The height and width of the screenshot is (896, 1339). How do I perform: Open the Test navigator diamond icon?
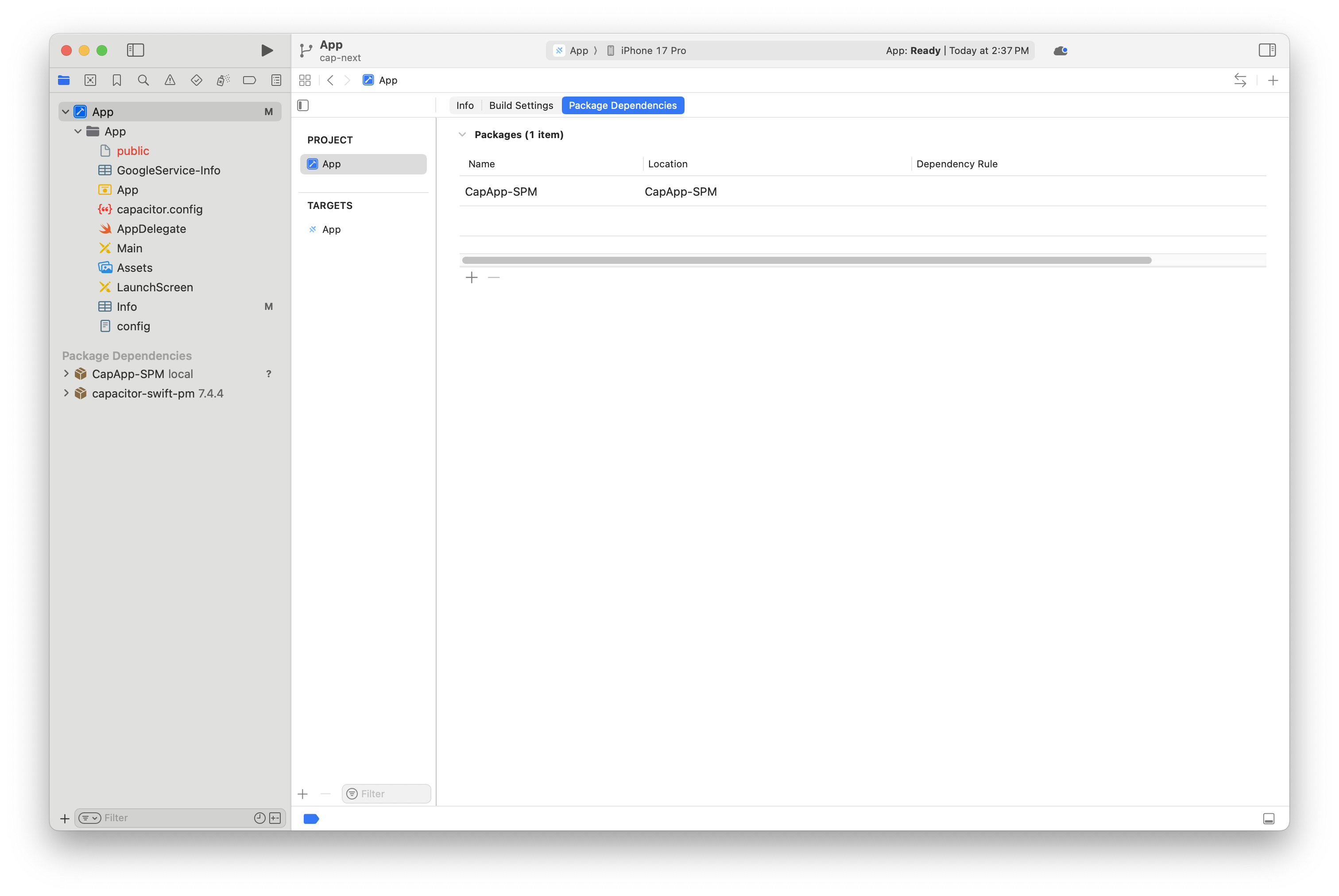[197, 81]
